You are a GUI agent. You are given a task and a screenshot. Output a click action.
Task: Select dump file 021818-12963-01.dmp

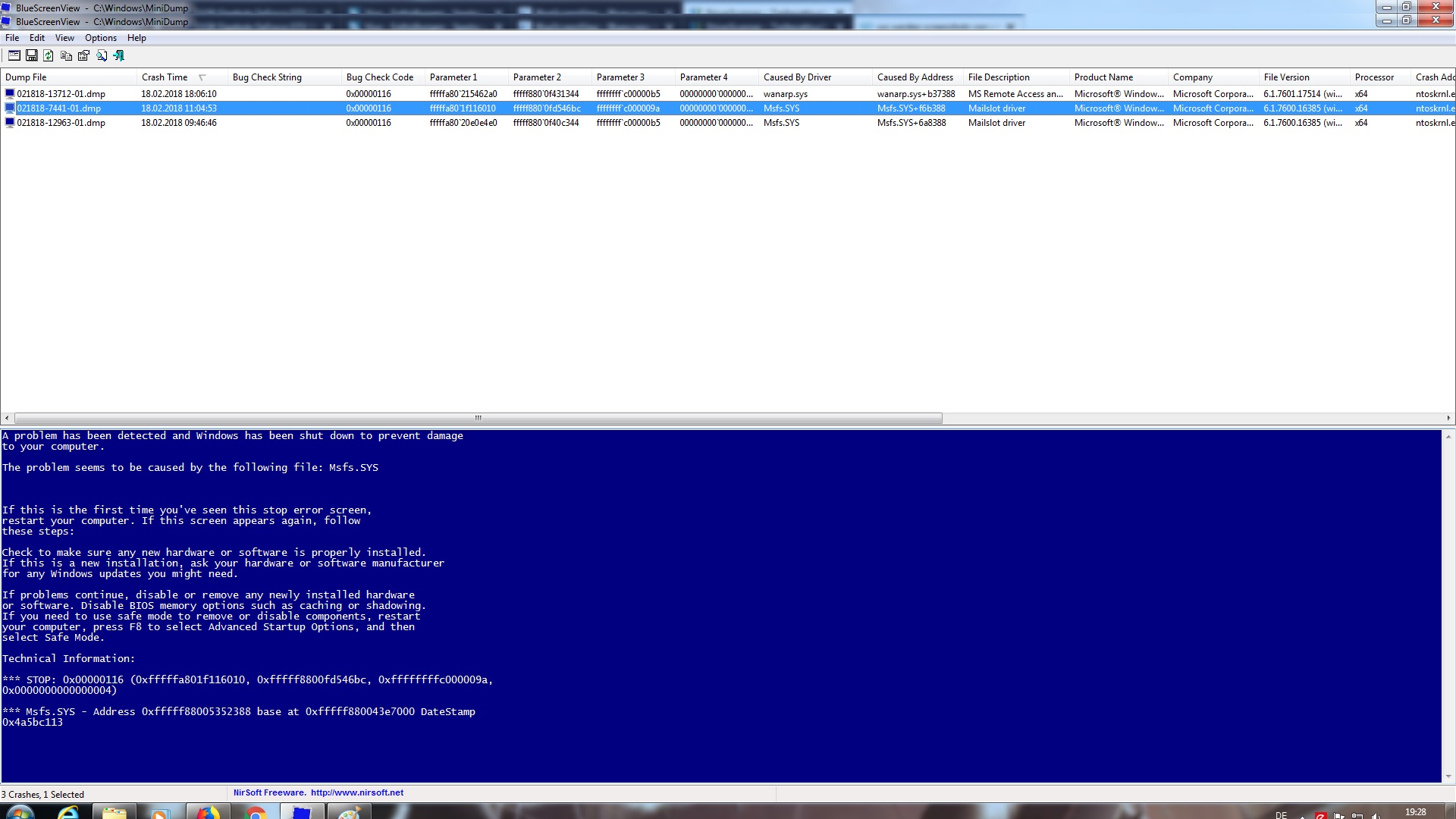[x=61, y=123]
